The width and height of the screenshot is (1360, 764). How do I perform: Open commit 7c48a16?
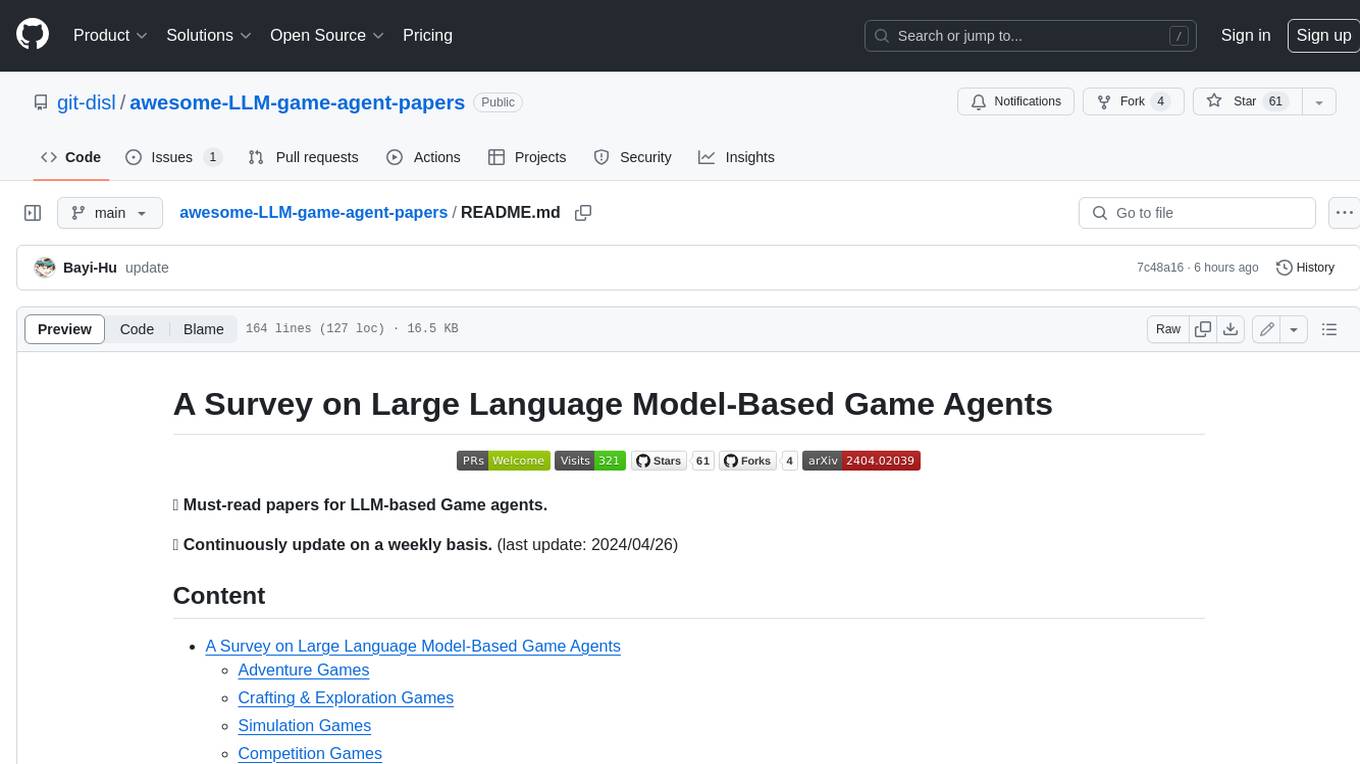pyautogui.click(x=1160, y=267)
